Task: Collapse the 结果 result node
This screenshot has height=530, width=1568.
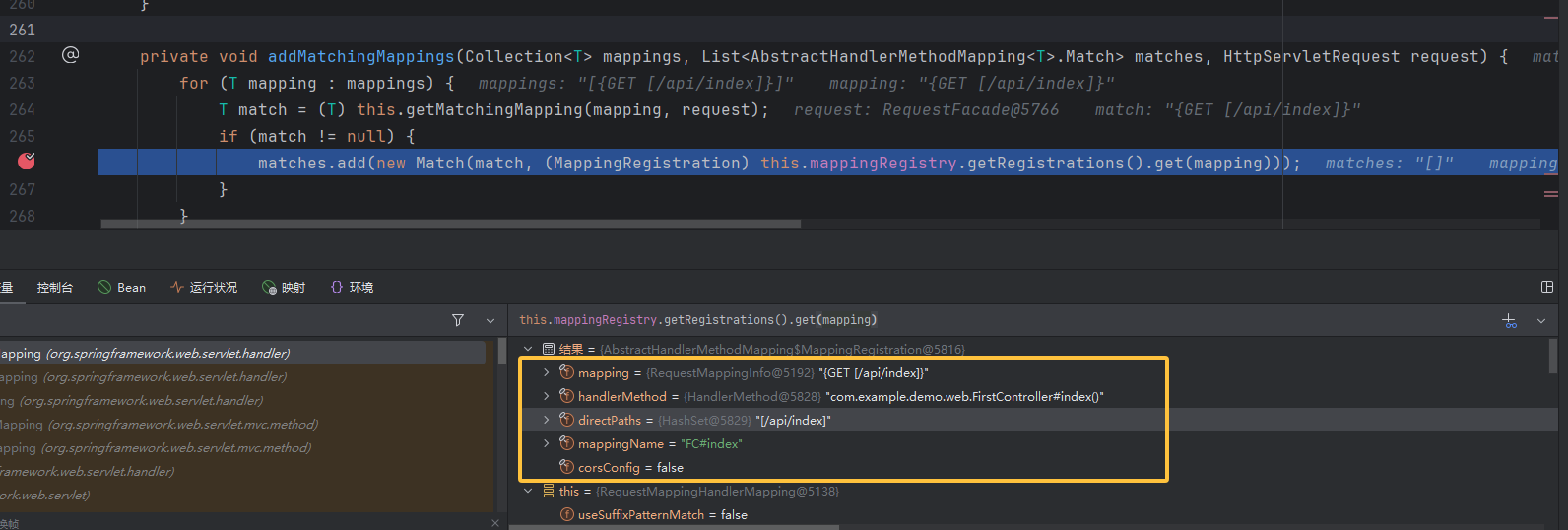Action: coord(528,349)
